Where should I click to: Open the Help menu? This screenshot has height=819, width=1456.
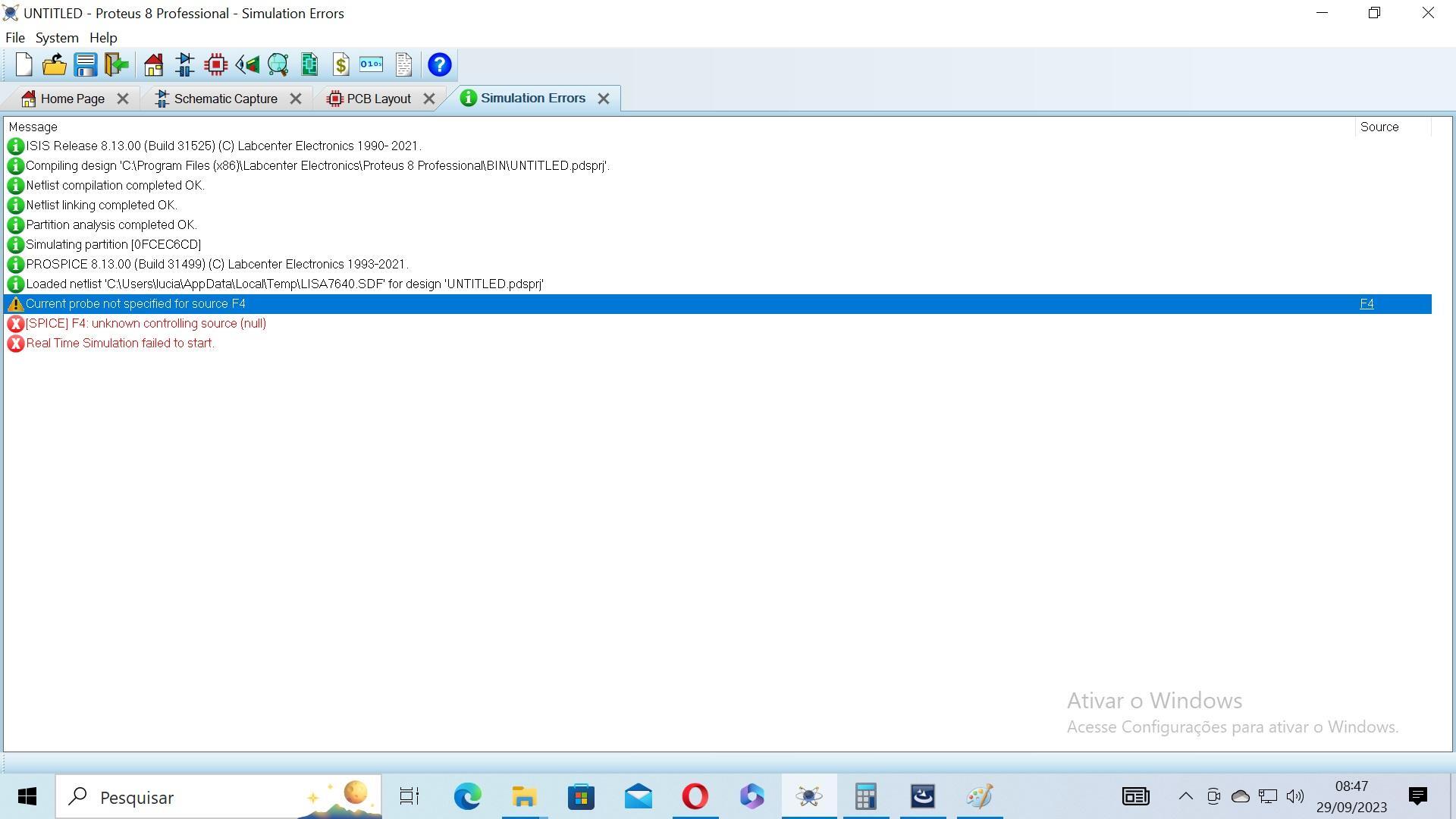[x=103, y=38]
